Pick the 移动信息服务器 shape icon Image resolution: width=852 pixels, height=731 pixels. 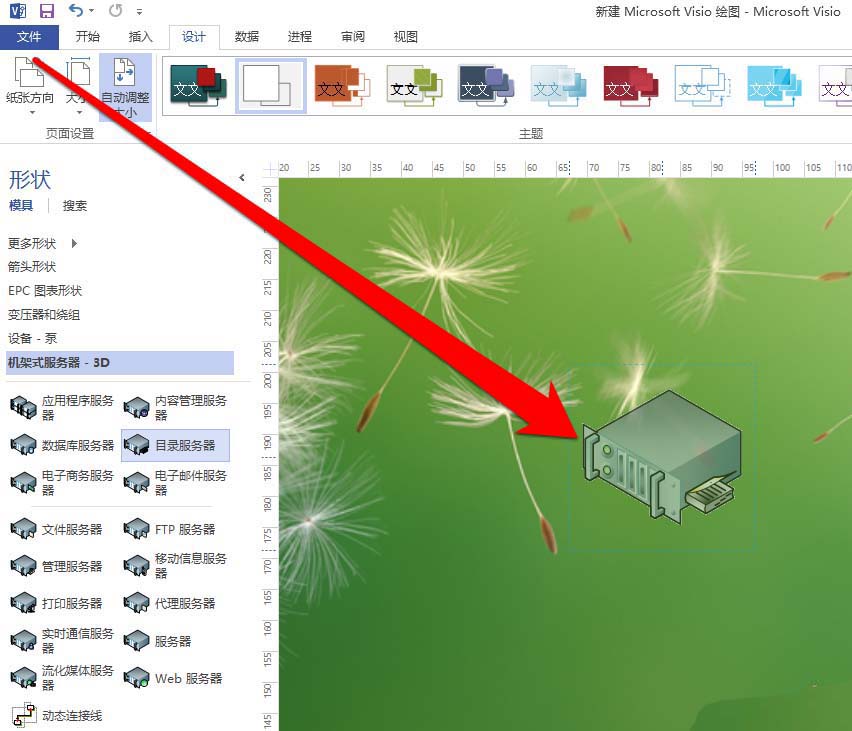tap(136, 566)
